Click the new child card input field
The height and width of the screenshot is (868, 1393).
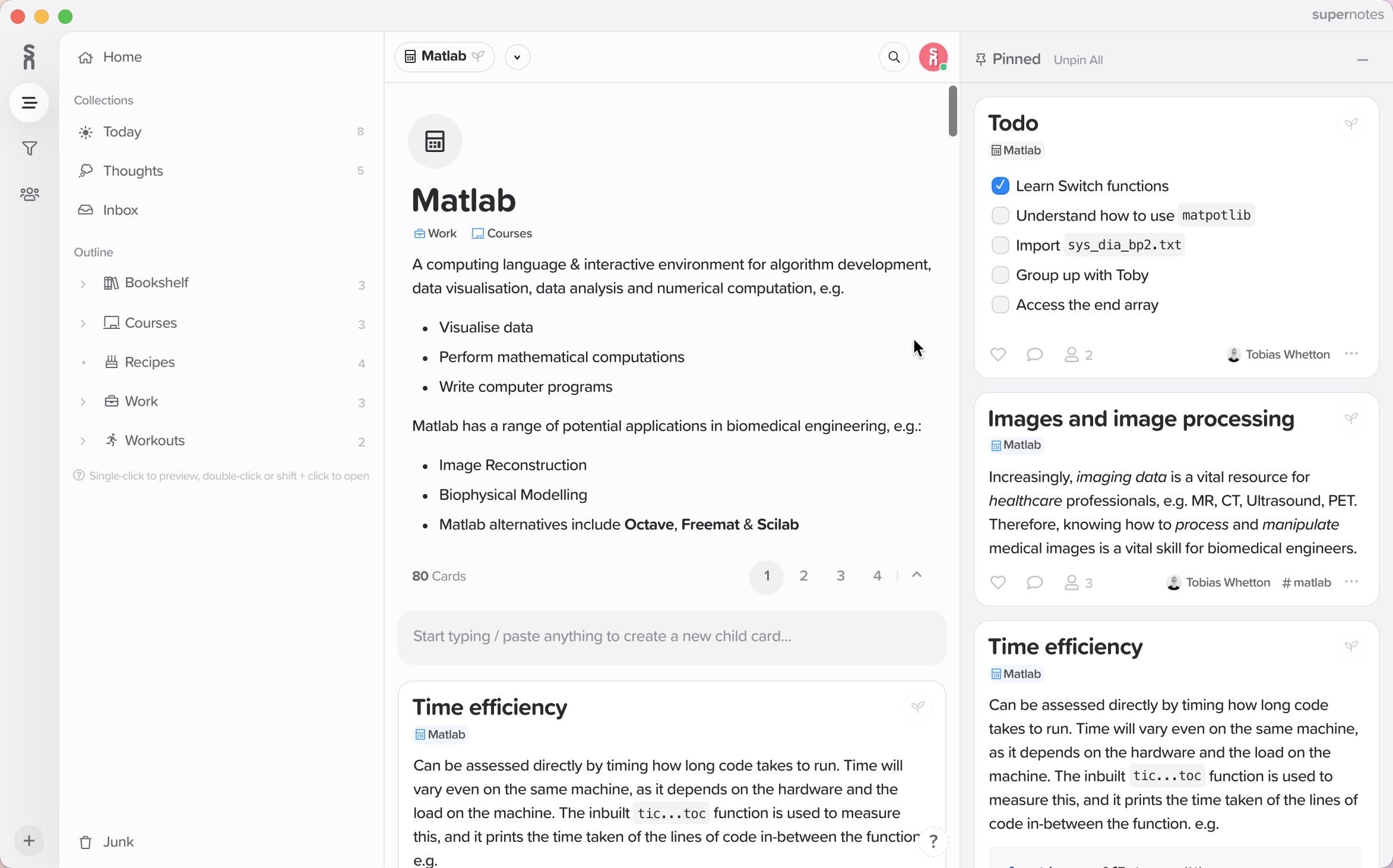(x=671, y=636)
